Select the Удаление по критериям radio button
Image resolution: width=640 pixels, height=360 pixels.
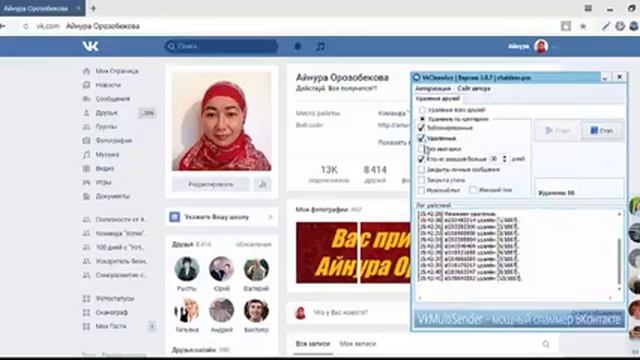(x=422, y=119)
